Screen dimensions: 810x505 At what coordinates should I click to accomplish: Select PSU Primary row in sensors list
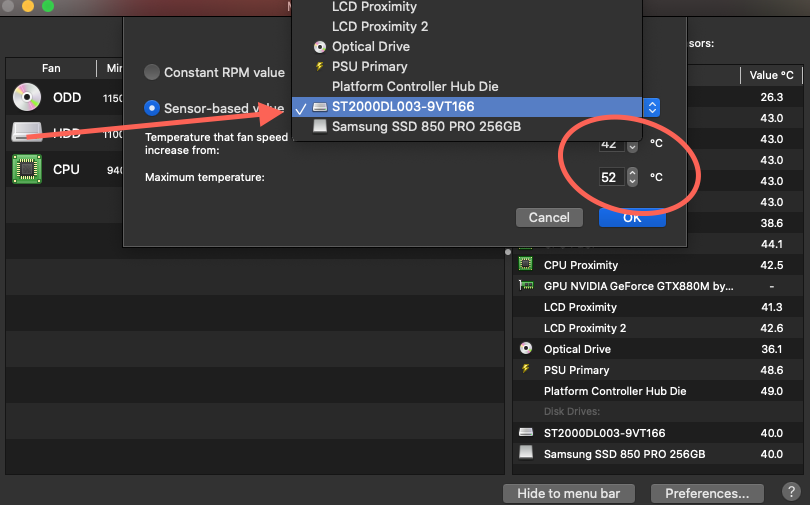coord(658,370)
